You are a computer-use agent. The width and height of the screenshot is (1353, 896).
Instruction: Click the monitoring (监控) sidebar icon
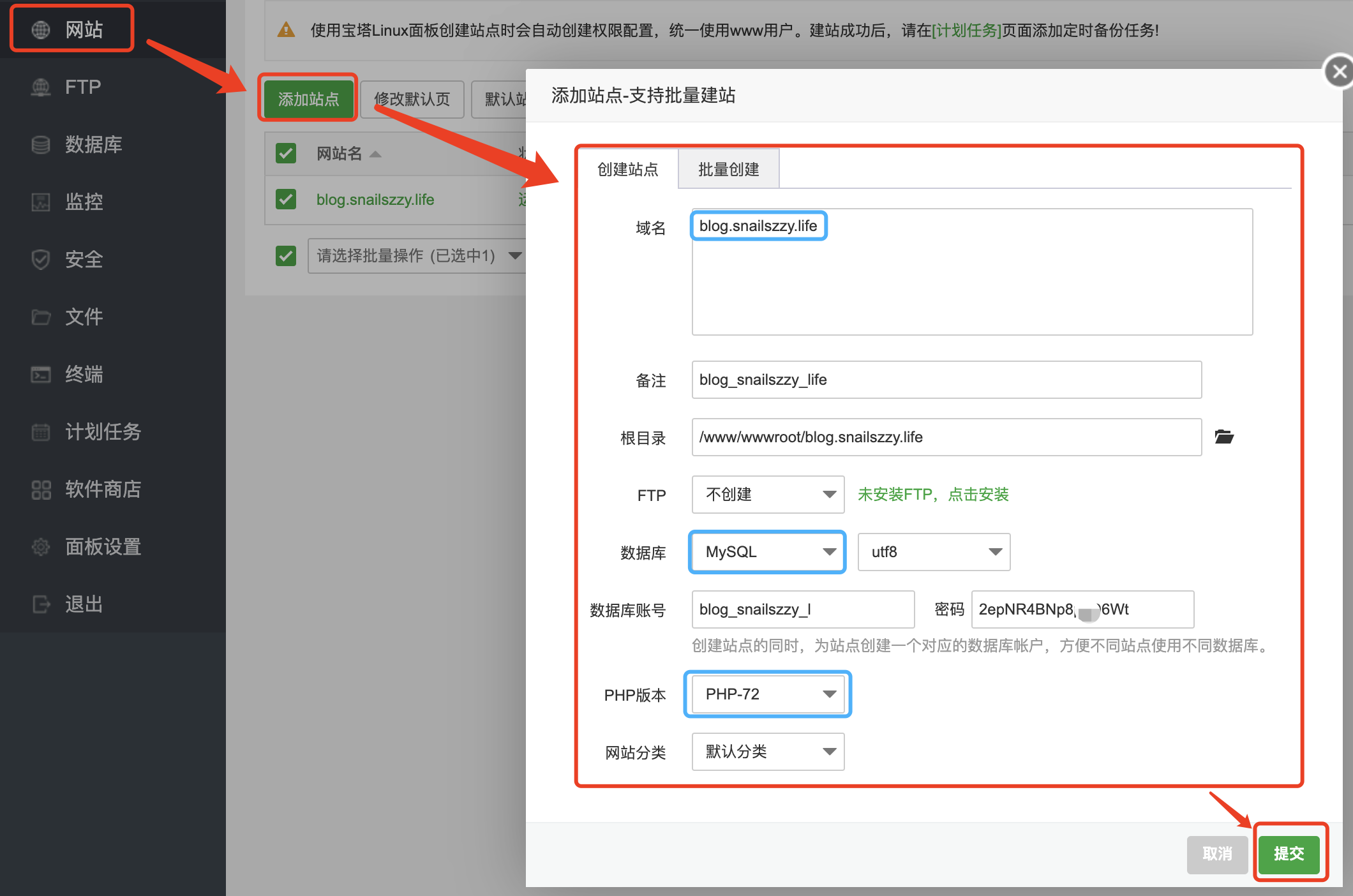click(x=41, y=202)
